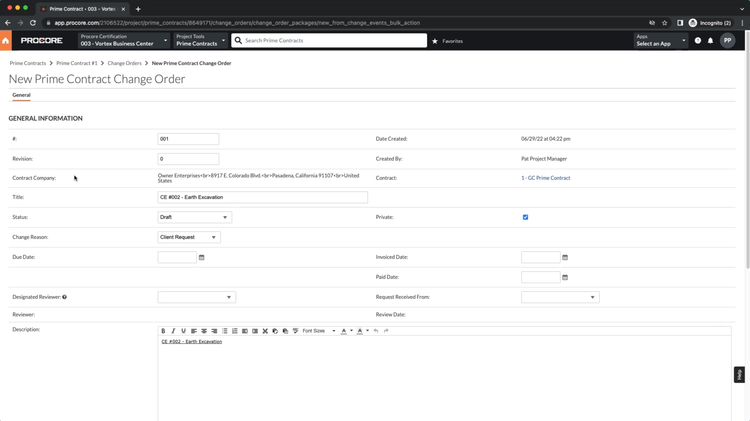Click the Invoiced Date input field
Screen dimensions: 750x421
(x=540, y=257)
